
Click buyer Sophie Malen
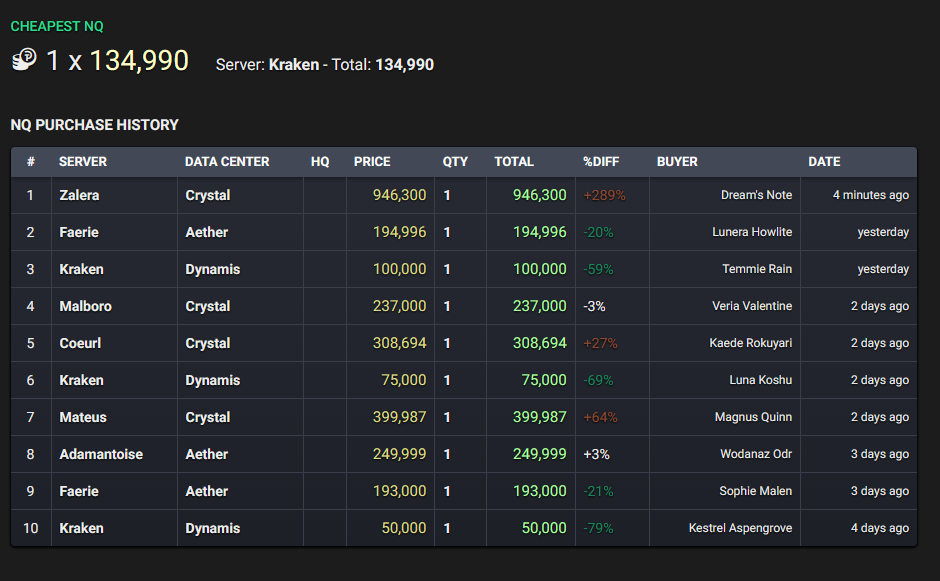(756, 491)
